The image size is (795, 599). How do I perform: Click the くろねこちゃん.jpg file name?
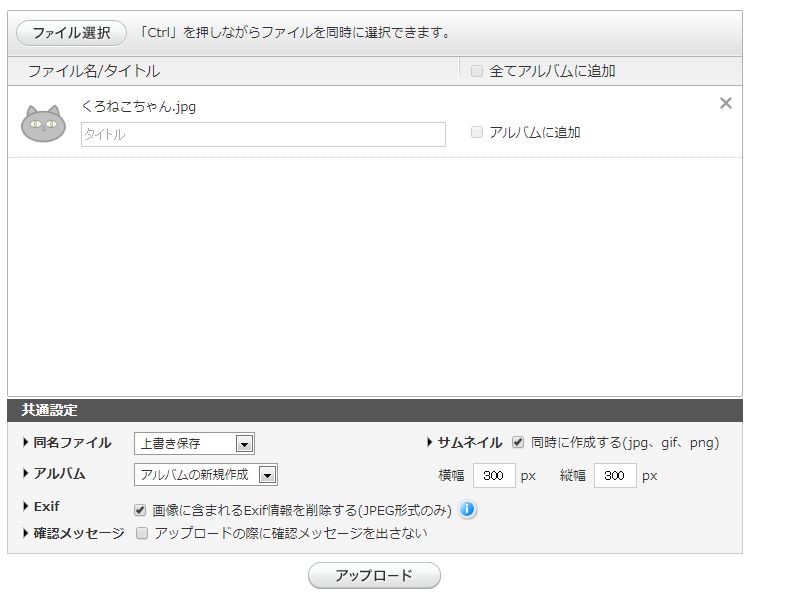tap(138, 107)
